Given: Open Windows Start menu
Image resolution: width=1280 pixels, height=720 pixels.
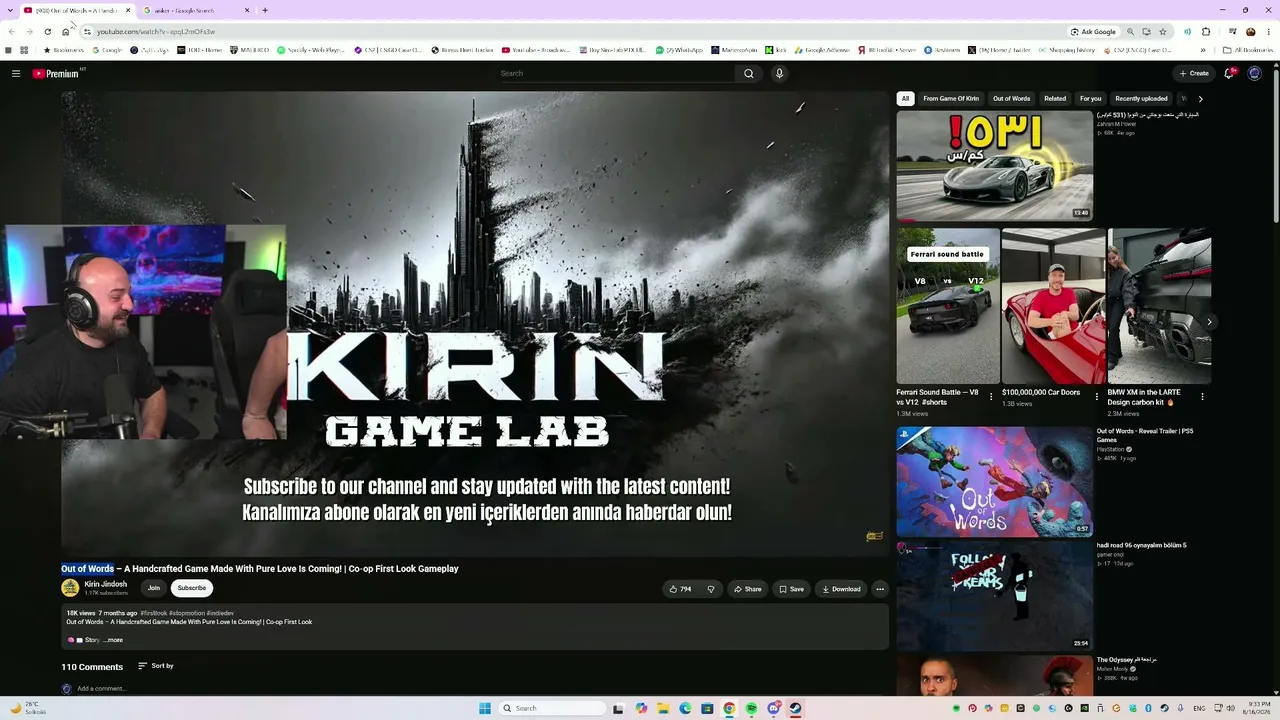Looking at the screenshot, I should coord(485,708).
